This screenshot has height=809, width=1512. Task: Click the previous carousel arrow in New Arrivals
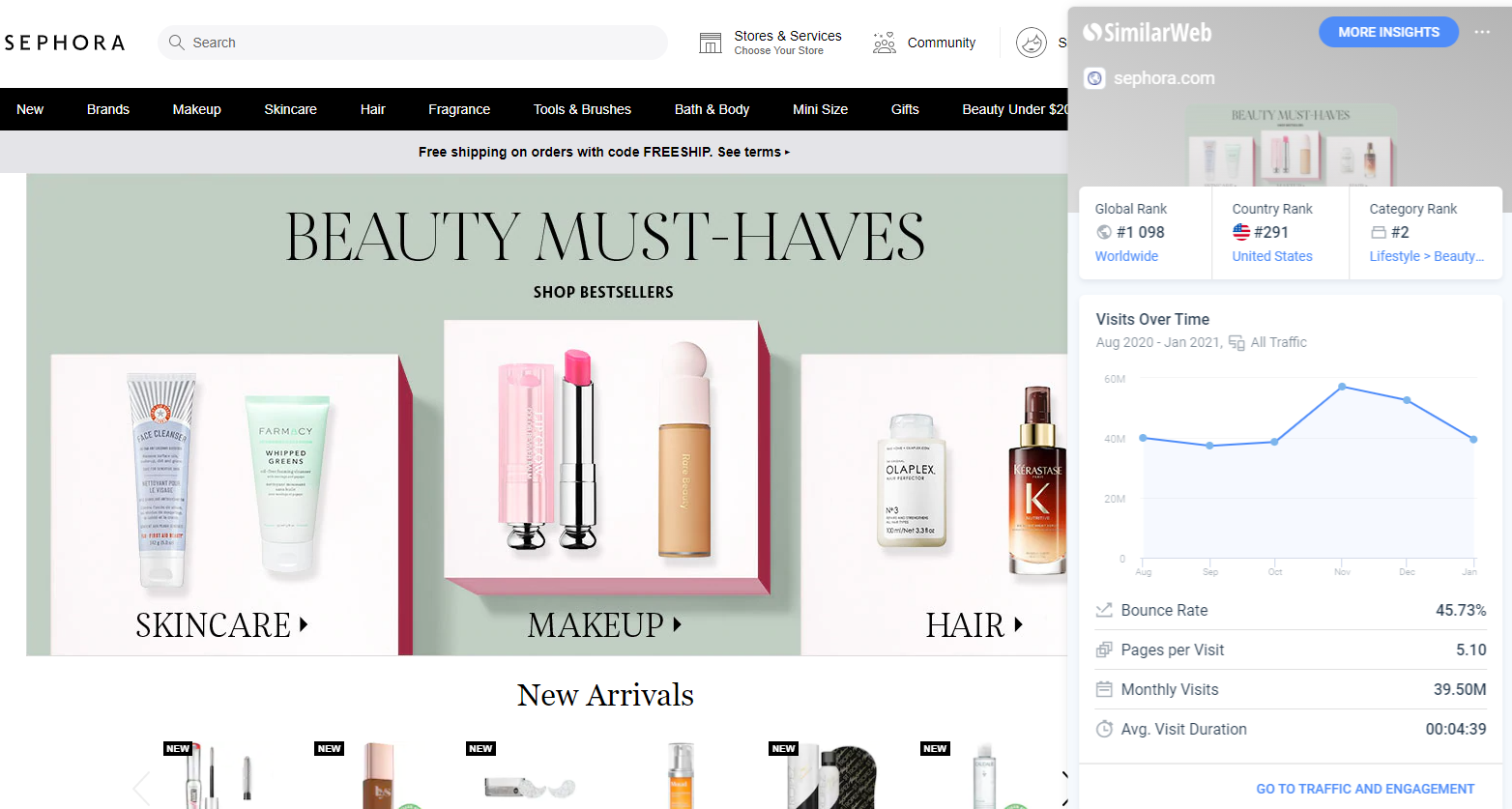142,787
